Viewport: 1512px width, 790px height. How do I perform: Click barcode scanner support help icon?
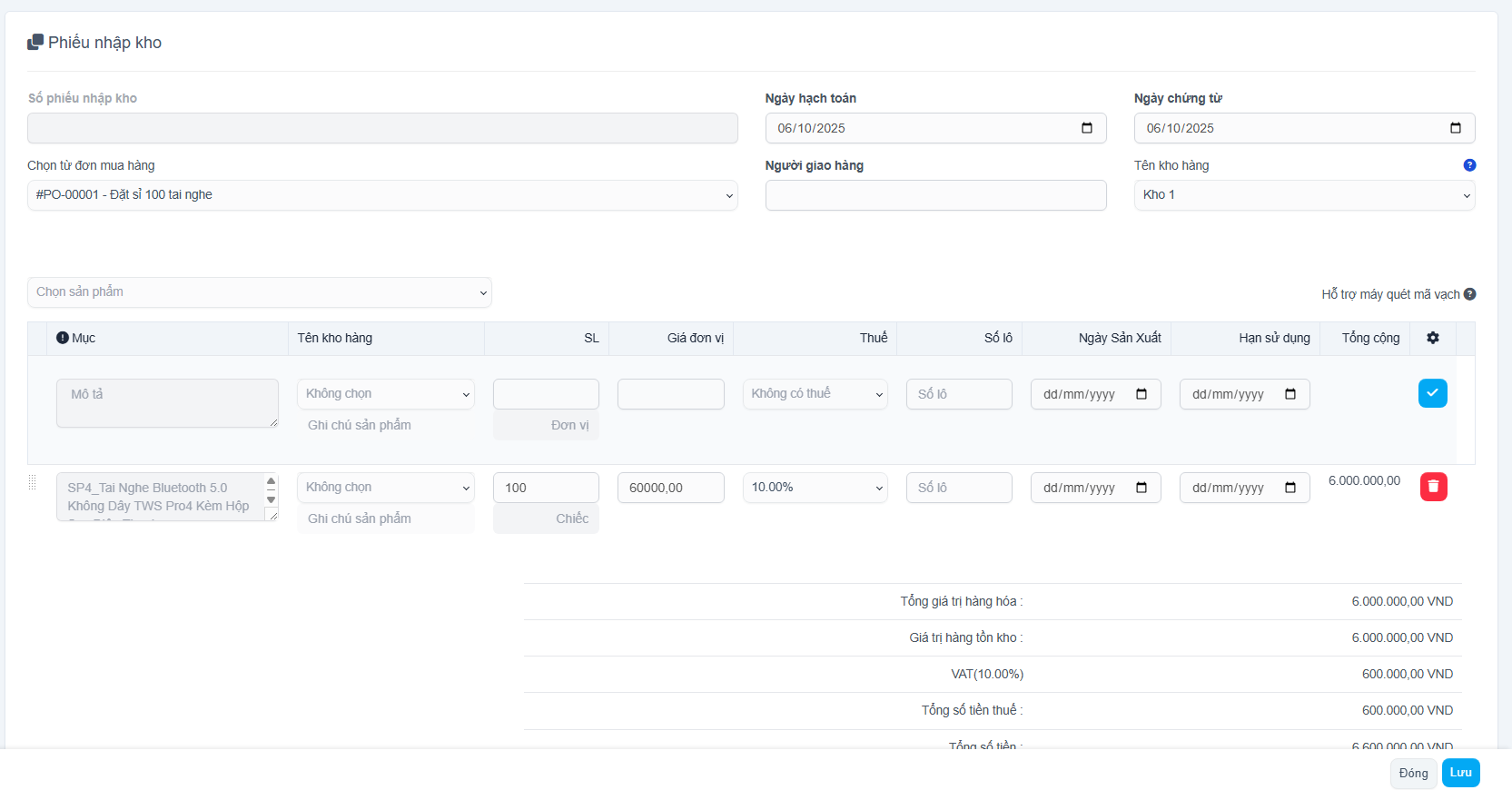(x=1469, y=294)
